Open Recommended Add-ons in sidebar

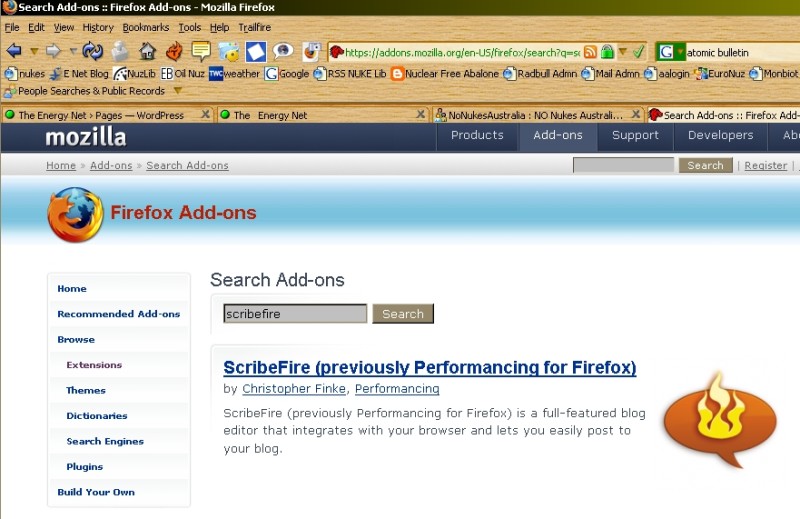pyautogui.click(x=119, y=314)
